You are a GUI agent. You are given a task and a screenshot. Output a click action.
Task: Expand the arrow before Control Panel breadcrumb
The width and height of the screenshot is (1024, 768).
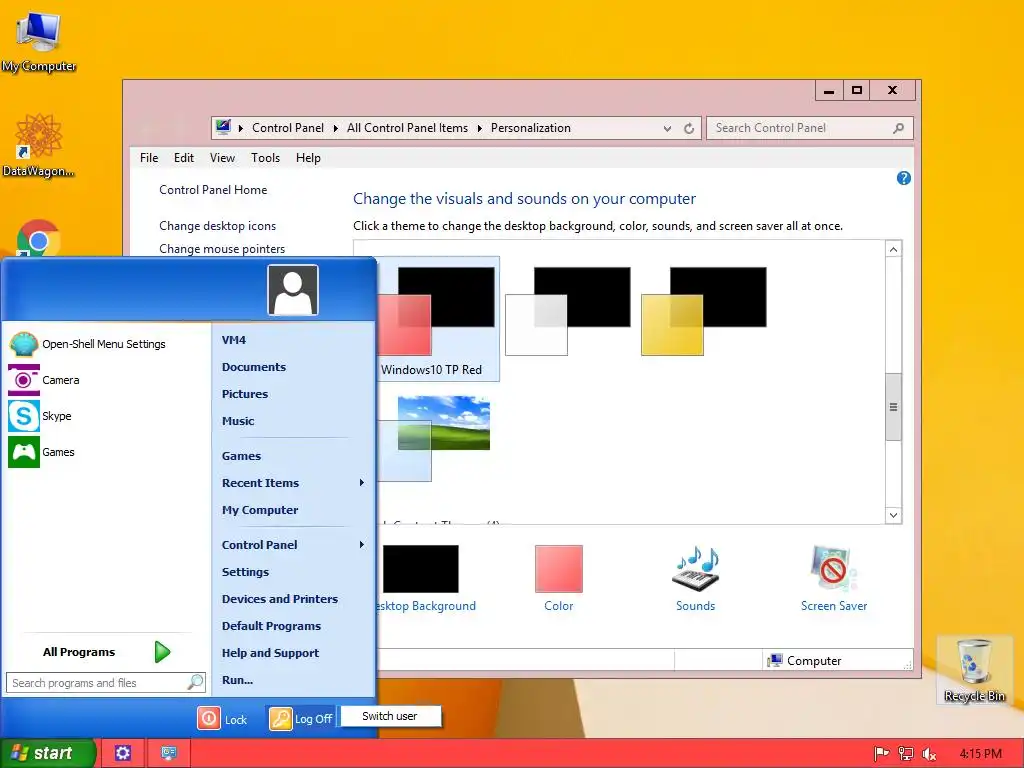click(240, 128)
